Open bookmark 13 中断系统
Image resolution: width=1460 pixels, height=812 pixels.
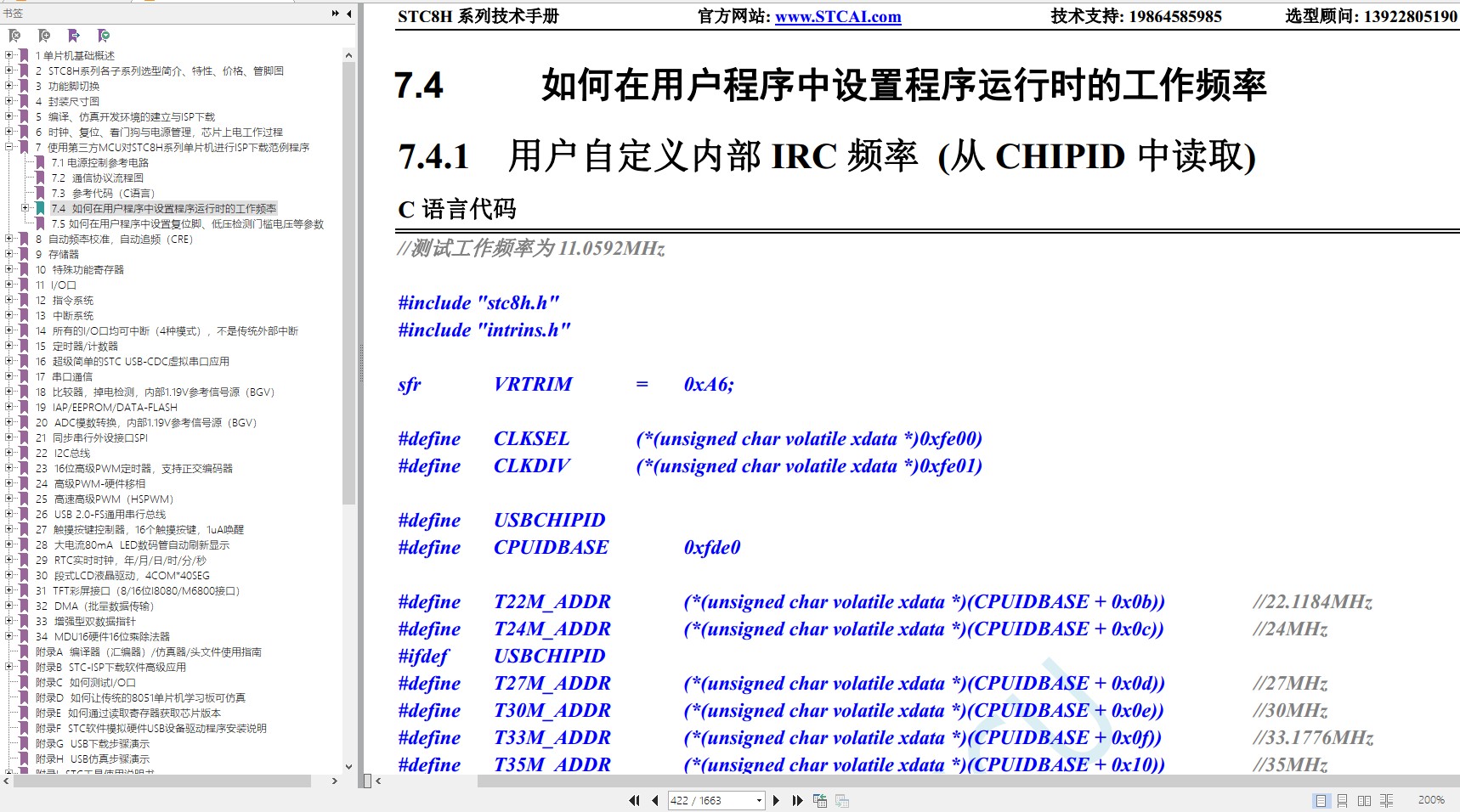pos(65,315)
